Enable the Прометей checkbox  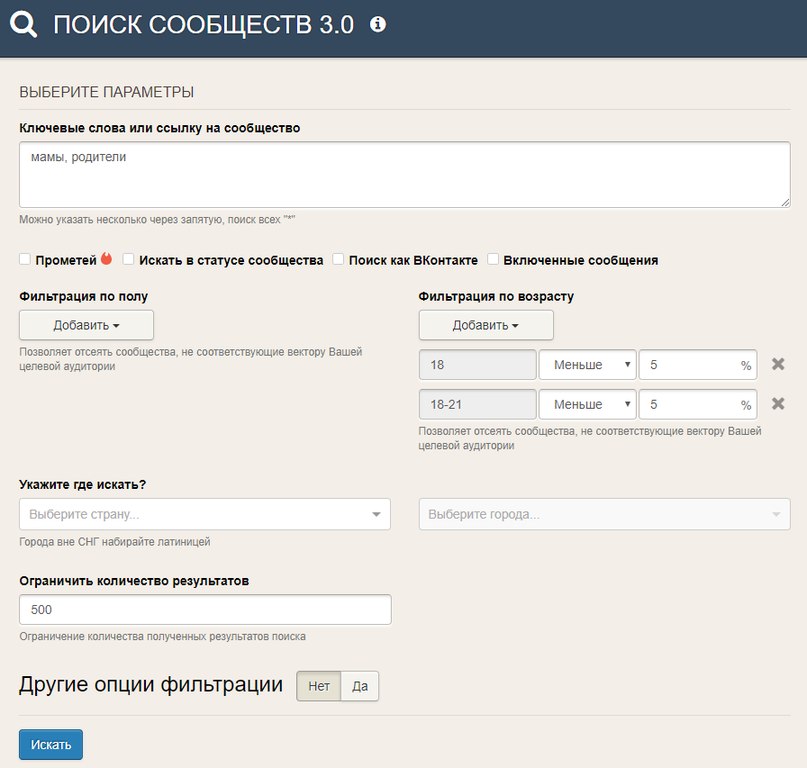tap(25, 259)
